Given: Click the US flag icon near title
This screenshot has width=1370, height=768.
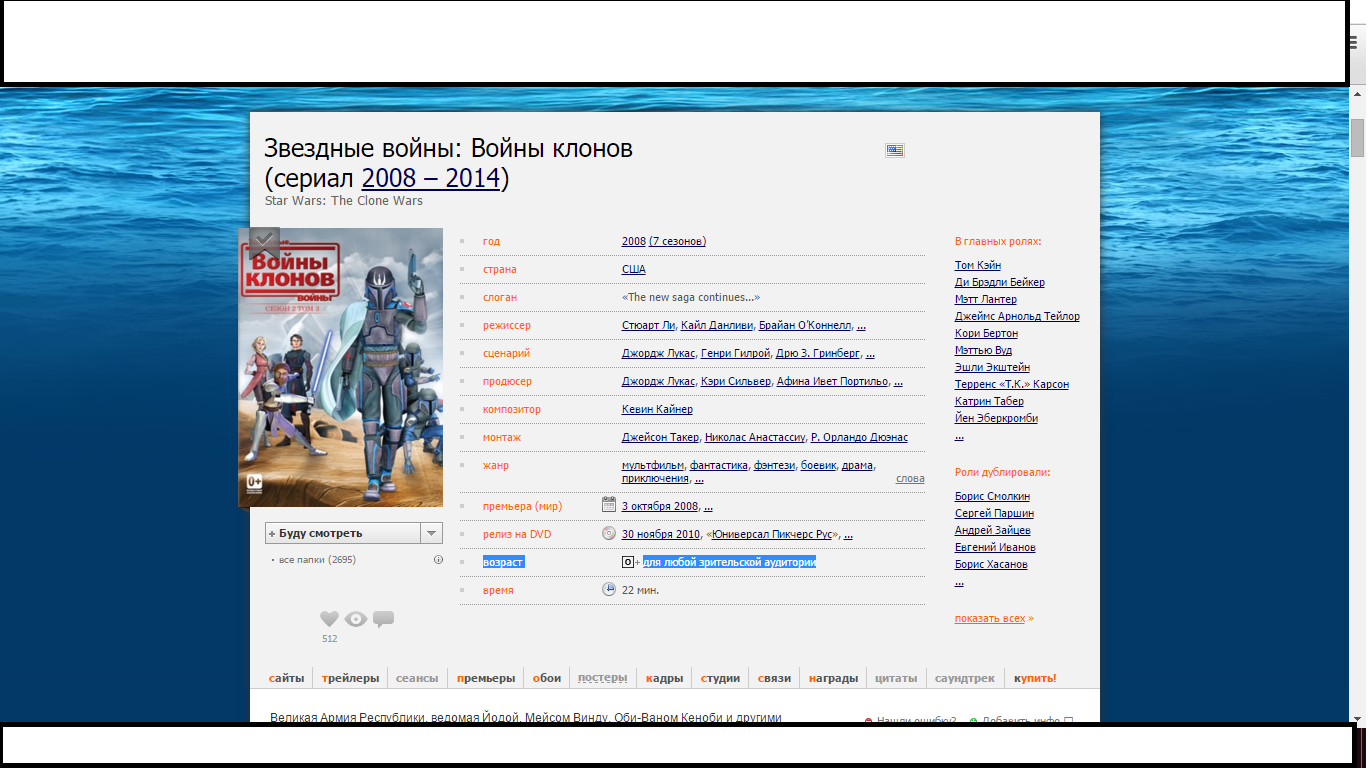Looking at the screenshot, I should [895, 150].
